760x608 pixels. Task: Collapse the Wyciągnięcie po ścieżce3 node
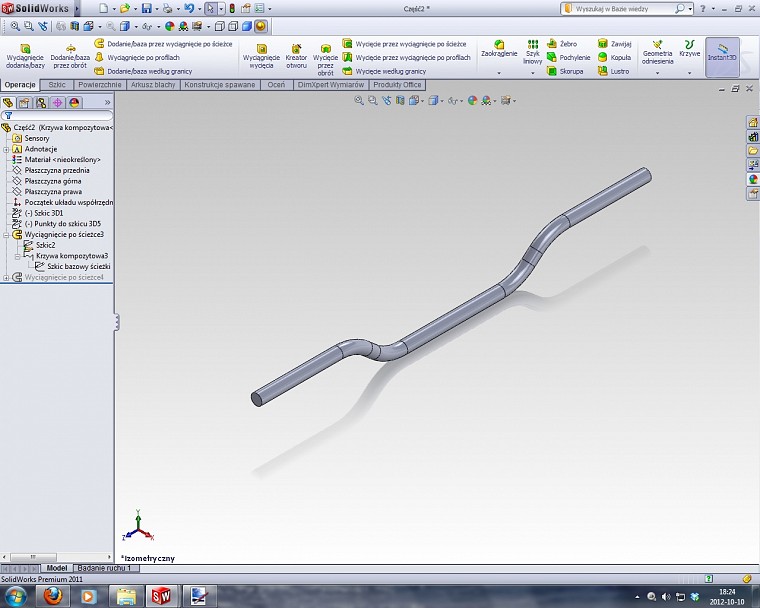(x=6, y=235)
